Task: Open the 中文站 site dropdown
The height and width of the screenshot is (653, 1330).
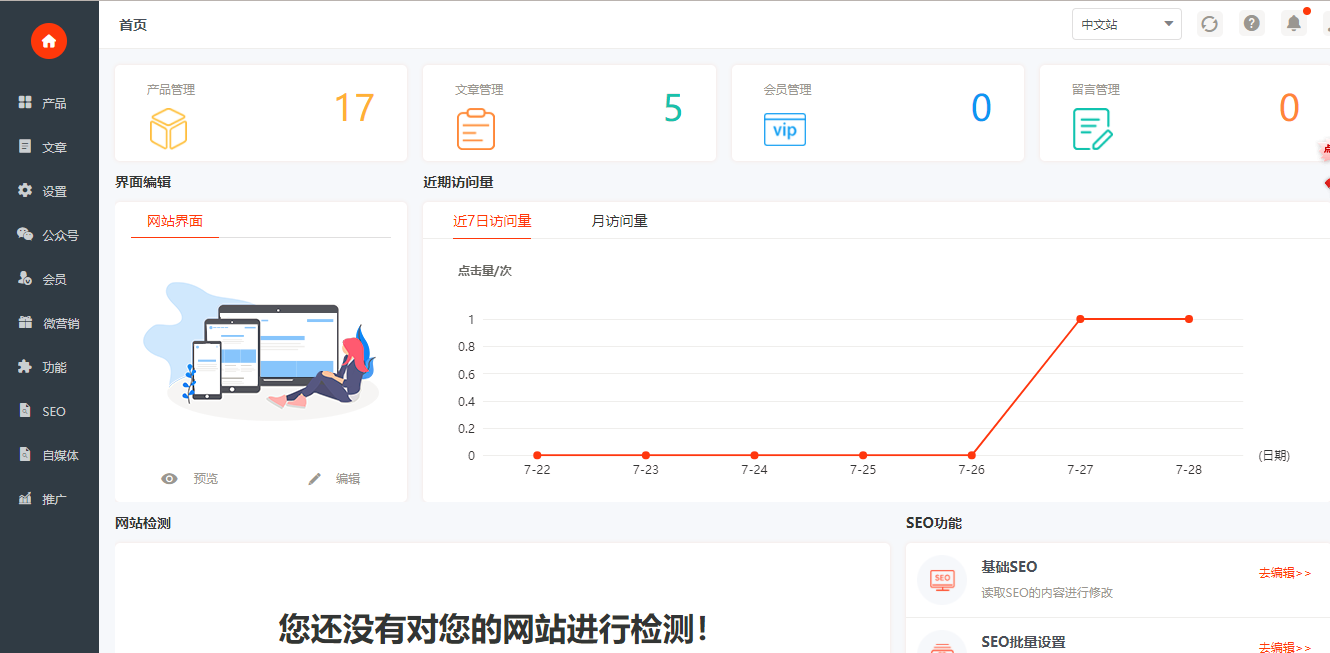Action: click(1127, 24)
